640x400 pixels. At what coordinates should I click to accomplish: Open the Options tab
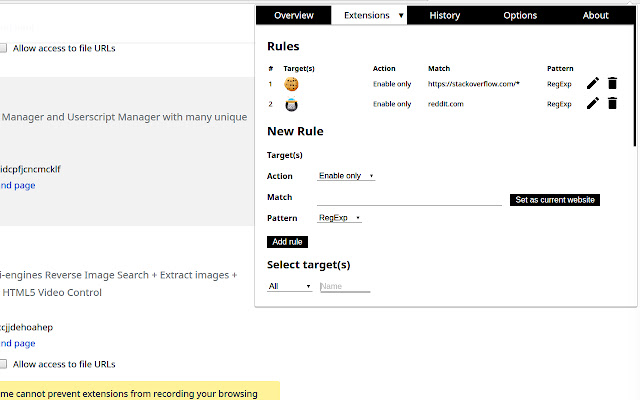click(520, 15)
